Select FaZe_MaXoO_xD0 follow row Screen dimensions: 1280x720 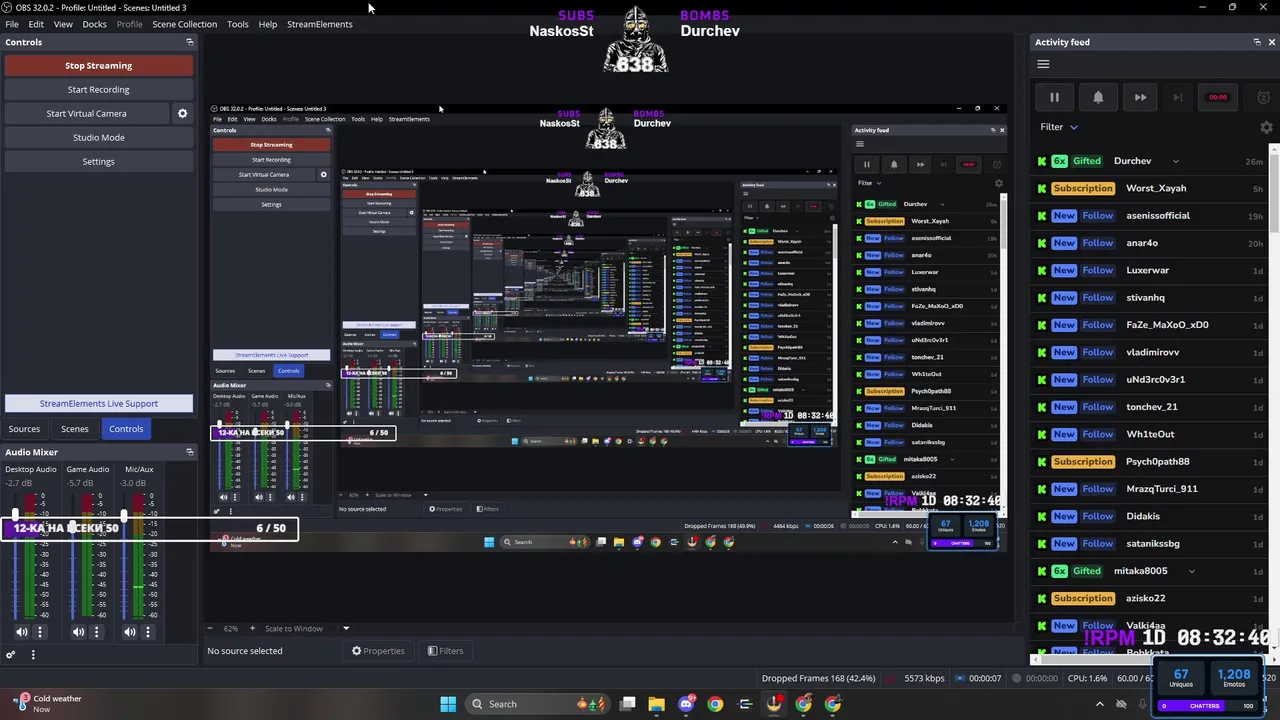[x=1150, y=325]
